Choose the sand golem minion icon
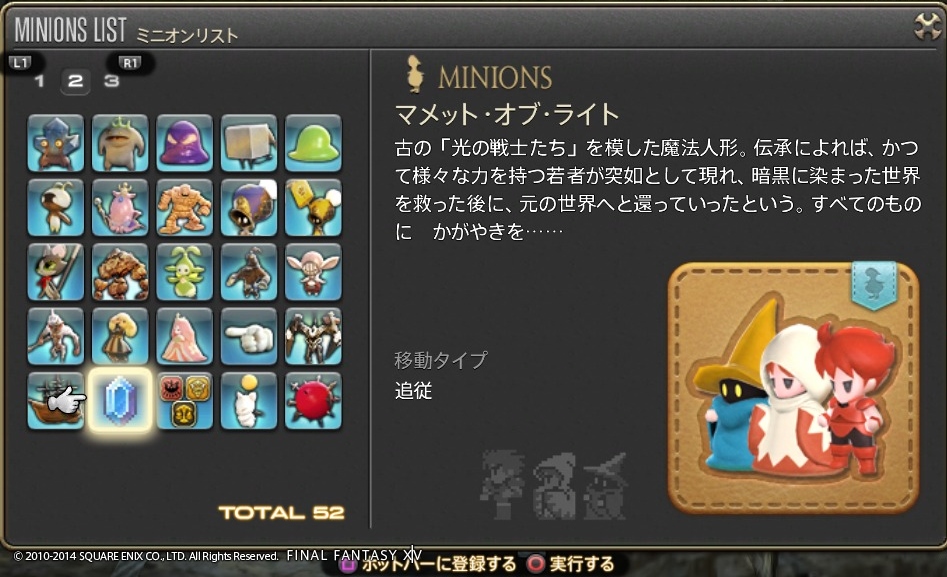Viewport: 947px width, 577px height. 184,207
